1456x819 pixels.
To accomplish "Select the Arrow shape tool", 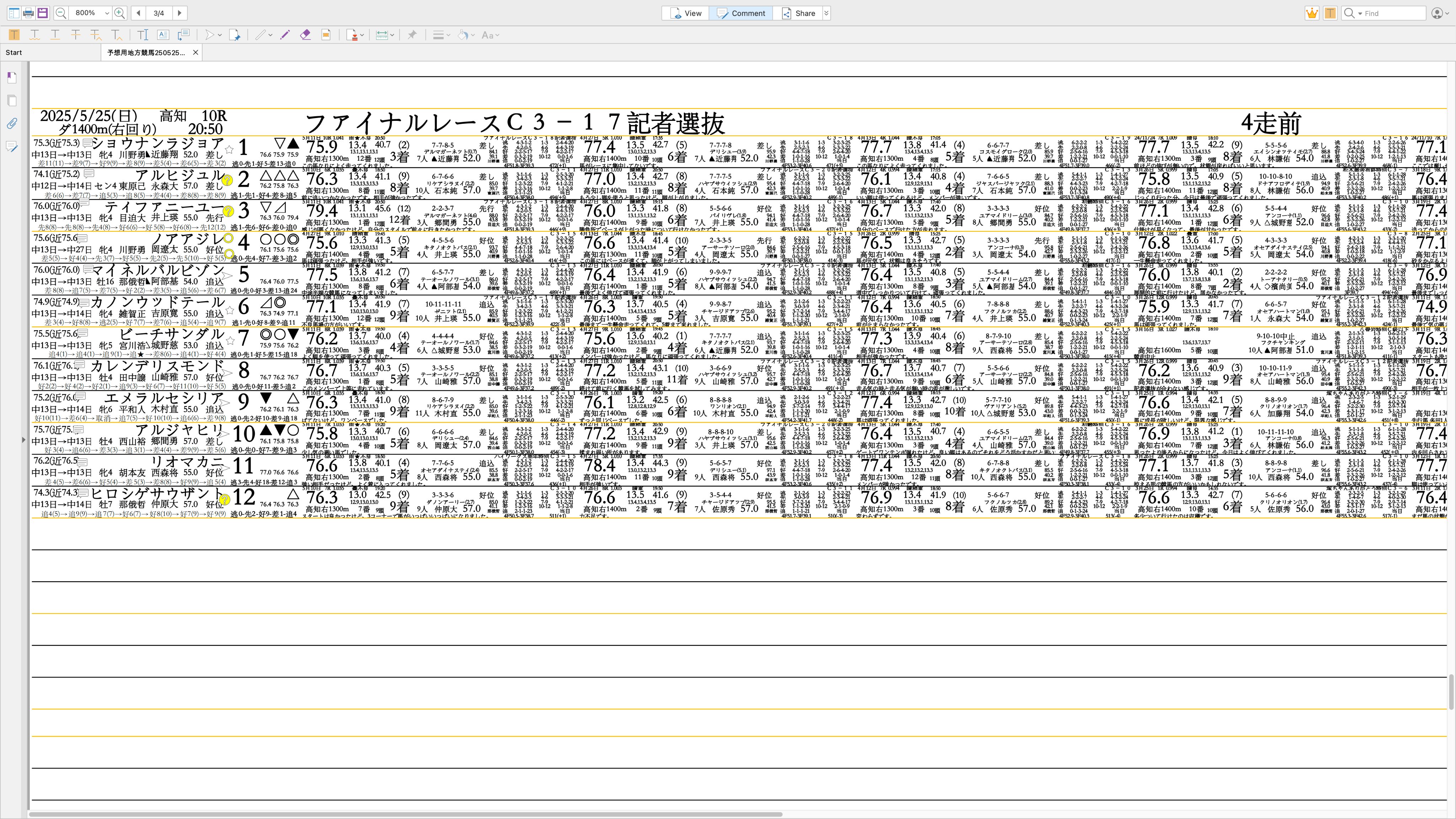I will tap(210, 35).
